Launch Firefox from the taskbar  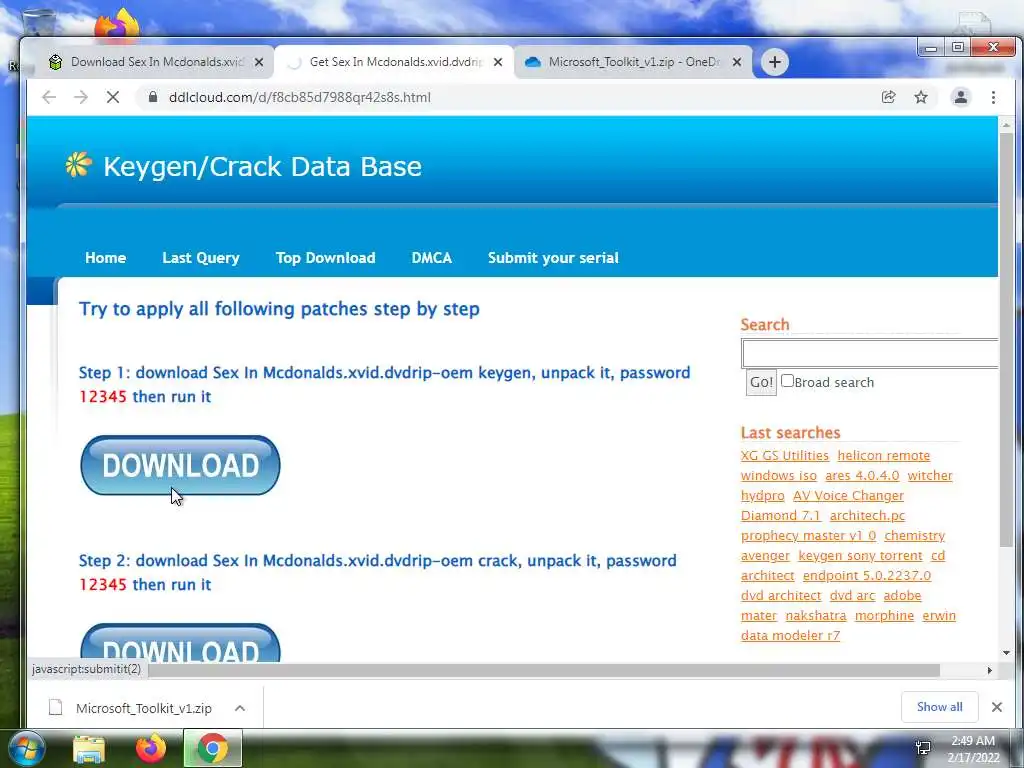(x=151, y=748)
